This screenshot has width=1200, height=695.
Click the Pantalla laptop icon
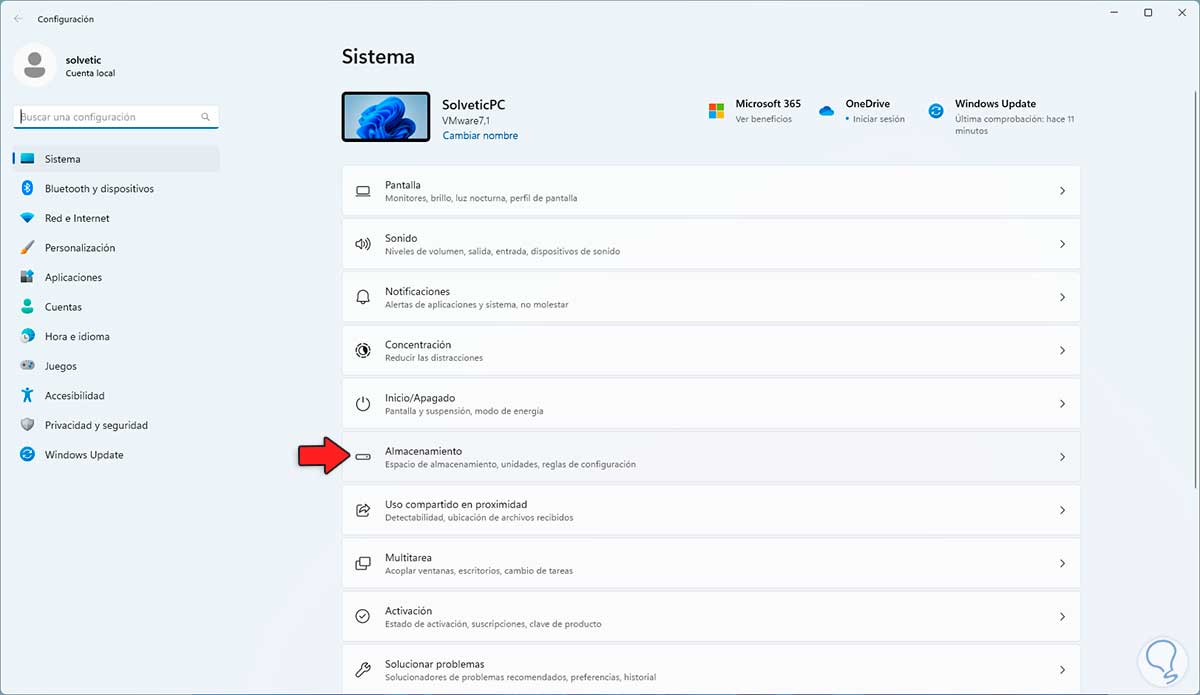coord(363,191)
